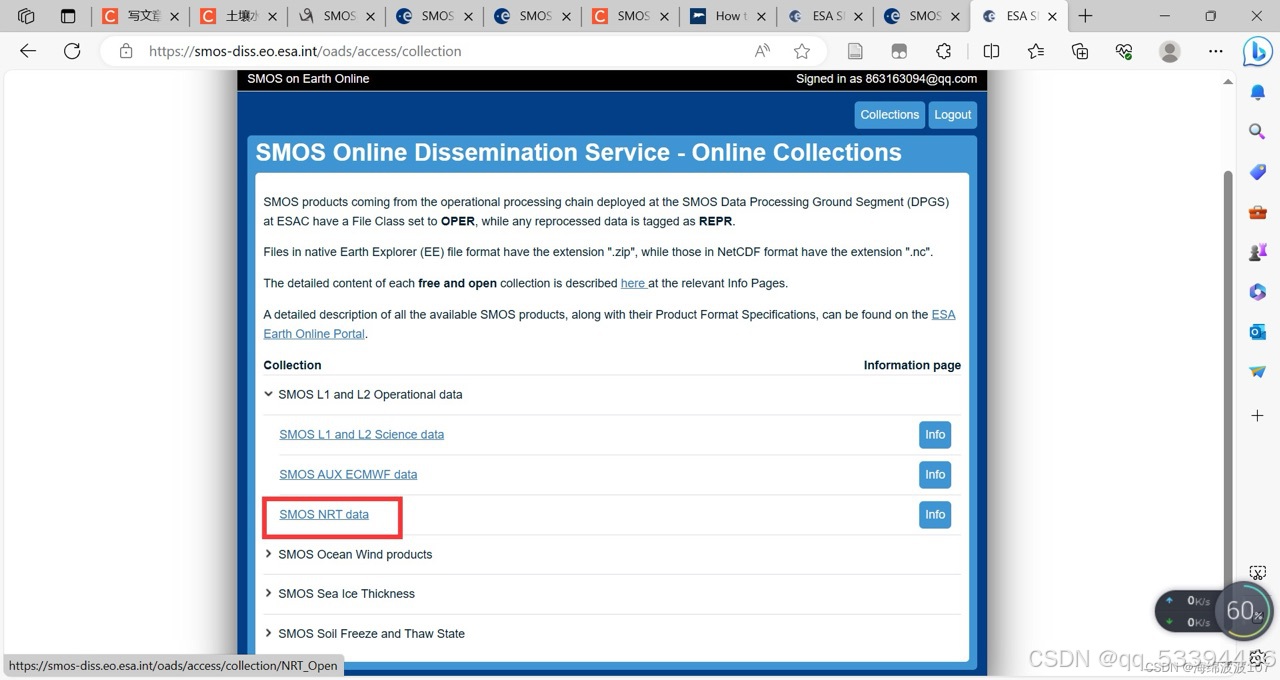
Task: Open the Favorites list
Action: (1035, 51)
